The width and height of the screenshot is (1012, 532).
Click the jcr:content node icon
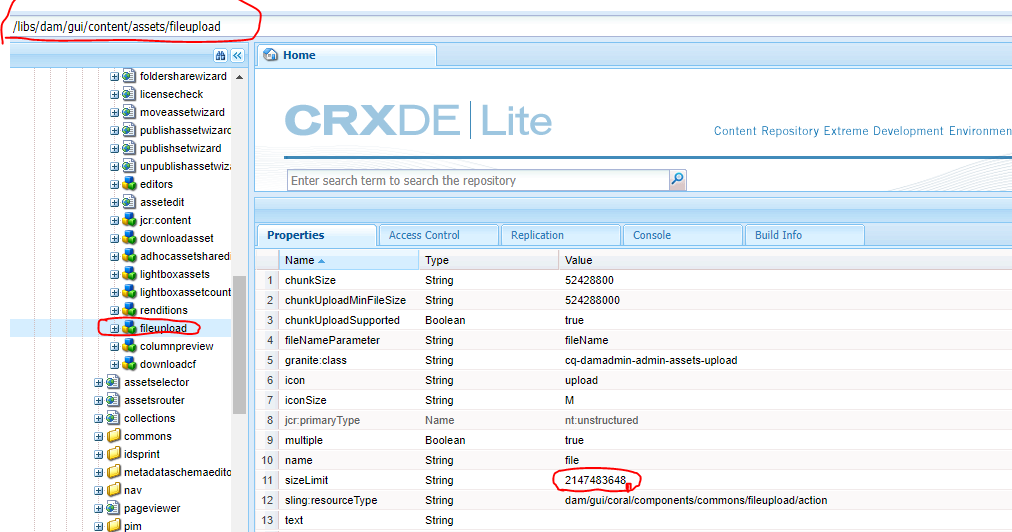pyautogui.click(x=129, y=220)
